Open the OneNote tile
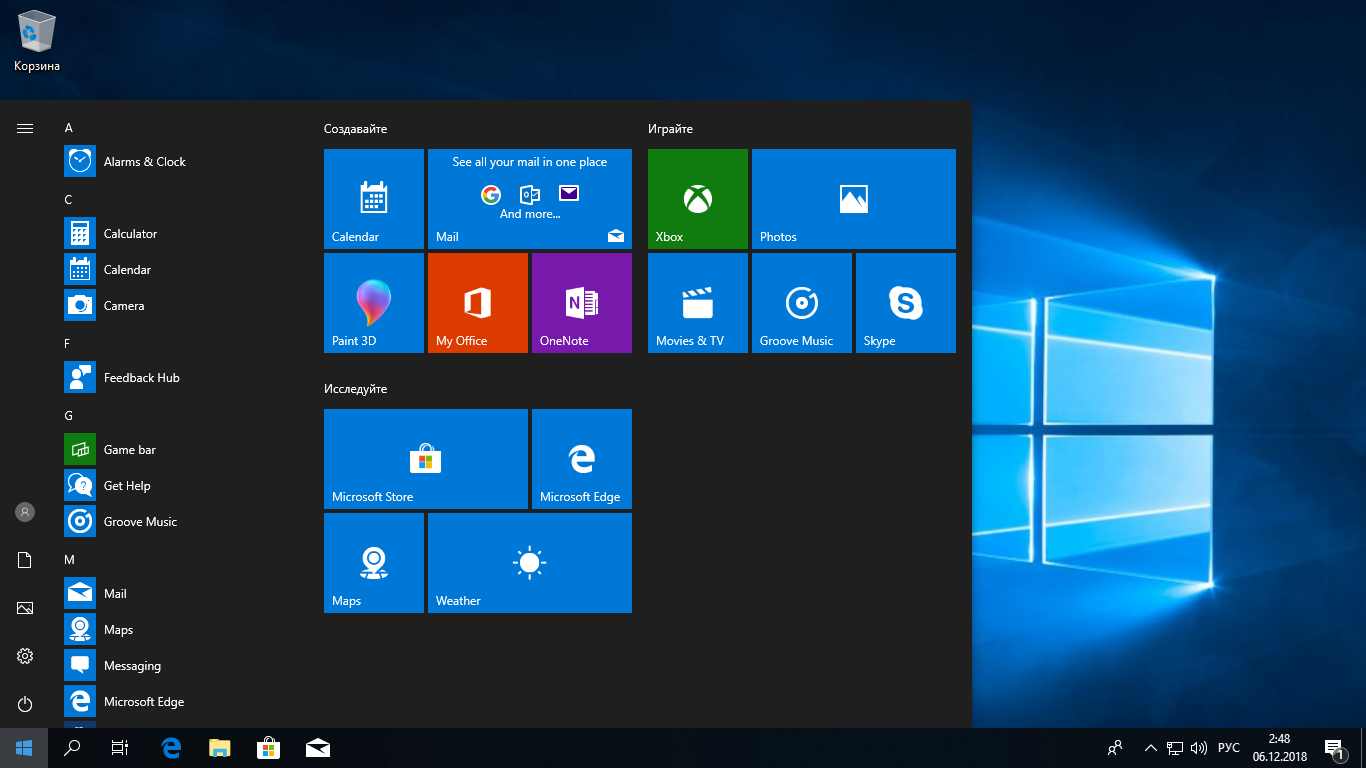Screen dimensions: 1366x768 pos(582,303)
